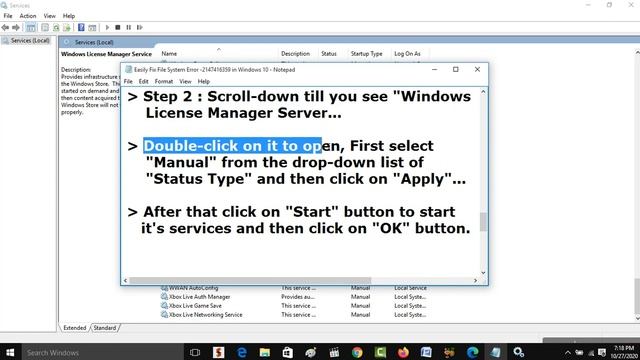Click the Services list vertical scrollbar thumb
Image resolution: width=640 pixels, height=360 pixels.
point(637,296)
